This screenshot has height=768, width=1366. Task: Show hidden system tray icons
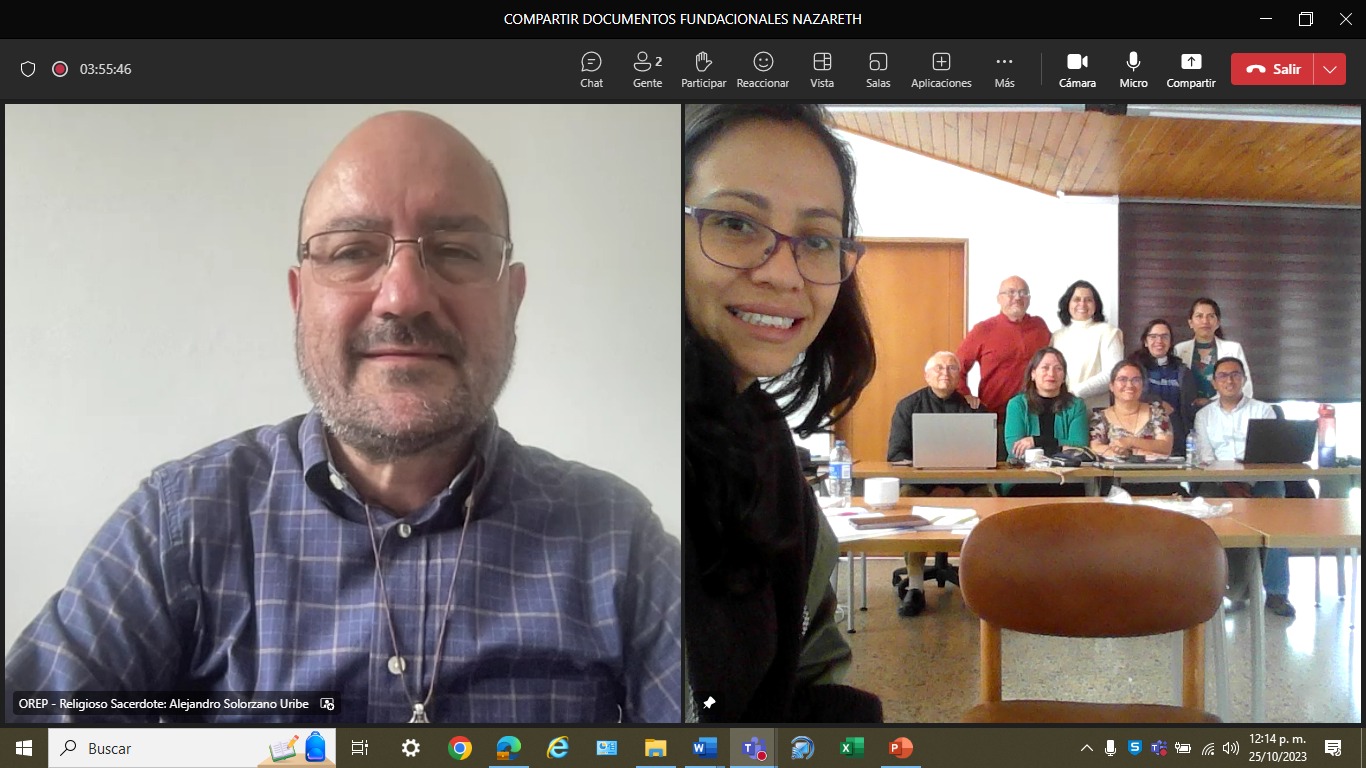pos(1087,748)
